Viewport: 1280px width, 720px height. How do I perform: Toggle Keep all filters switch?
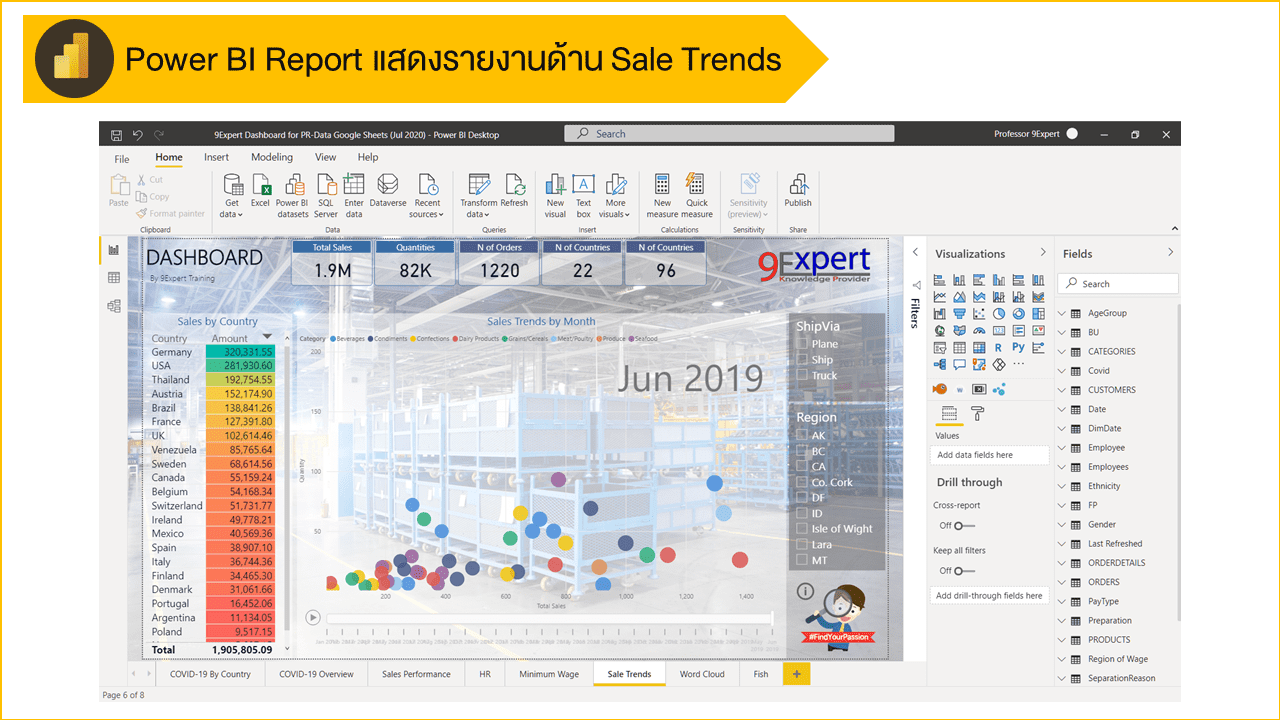pos(964,571)
